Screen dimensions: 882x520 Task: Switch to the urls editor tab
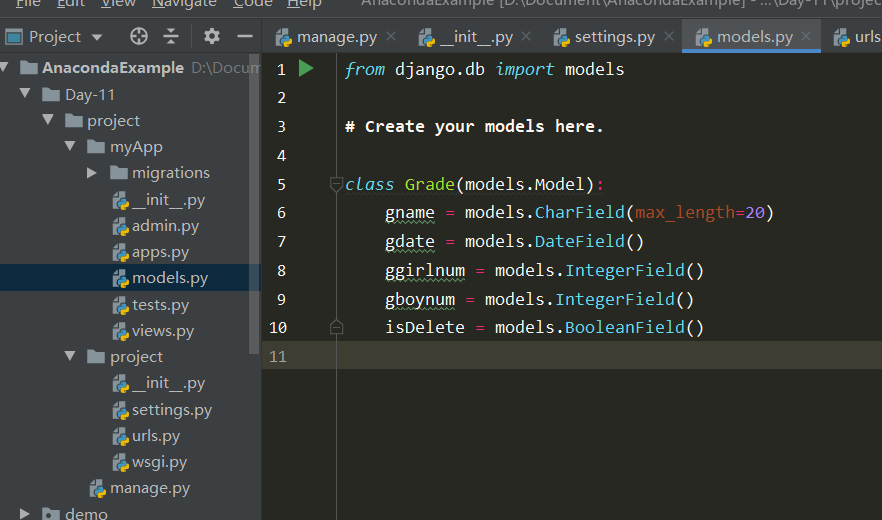tap(857, 37)
